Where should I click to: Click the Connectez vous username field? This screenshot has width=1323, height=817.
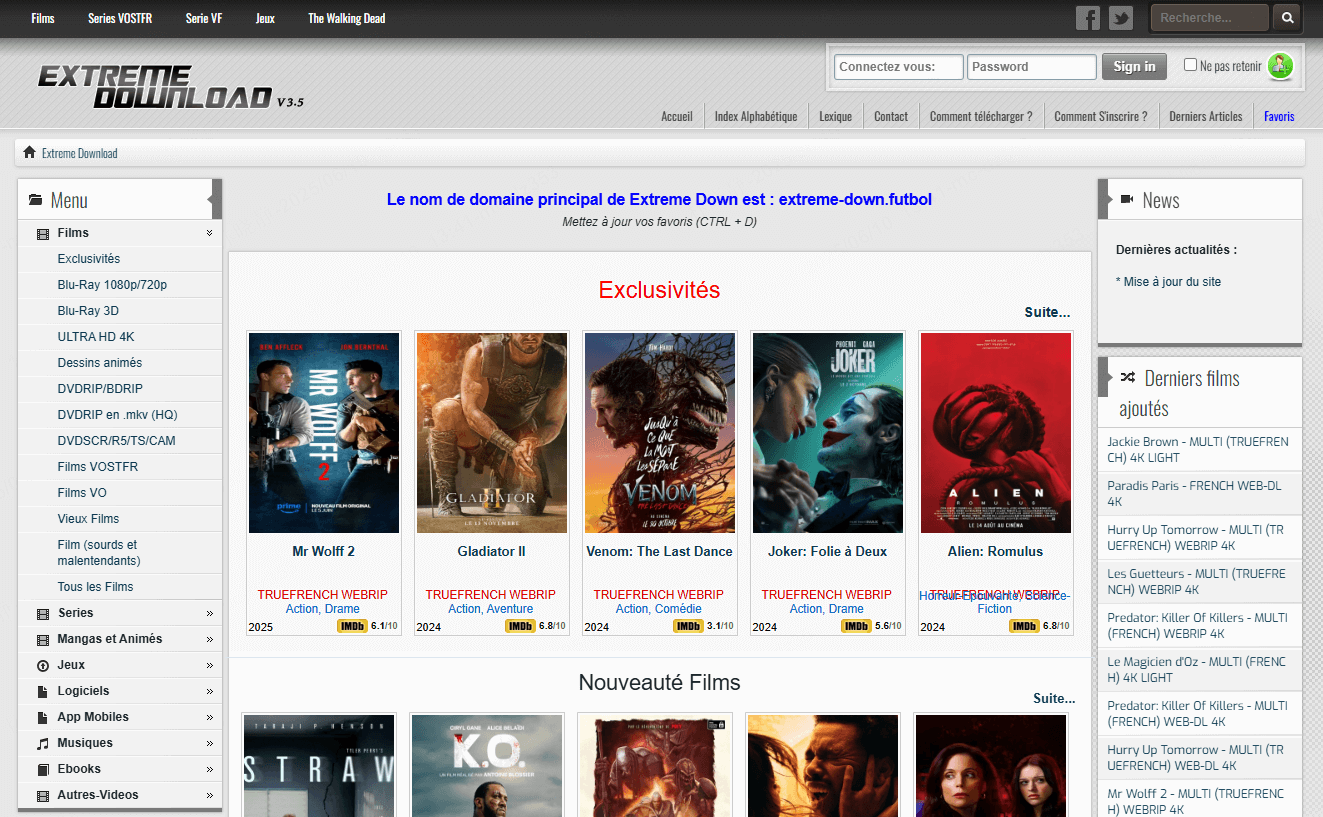tap(899, 67)
